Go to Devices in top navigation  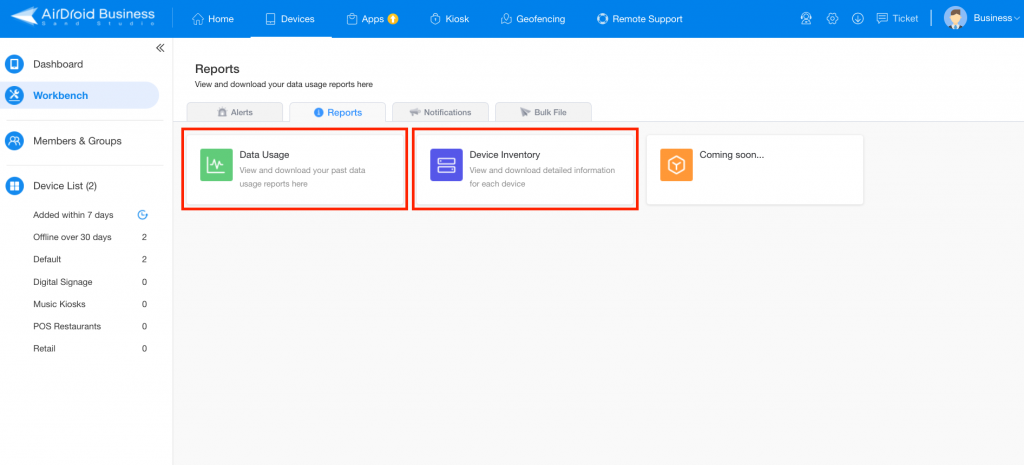click(x=290, y=19)
